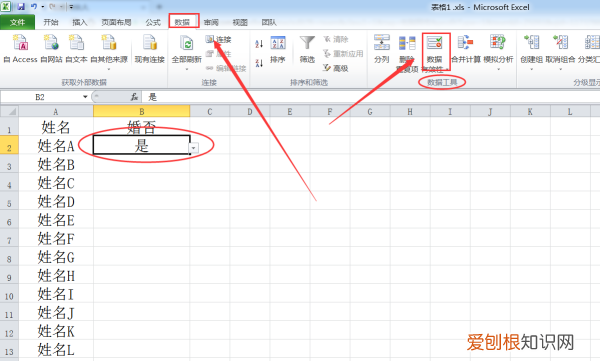This screenshot has height=361, width=600.
Task: Open Advanced (高级) filter options
Action: [336, 68]
